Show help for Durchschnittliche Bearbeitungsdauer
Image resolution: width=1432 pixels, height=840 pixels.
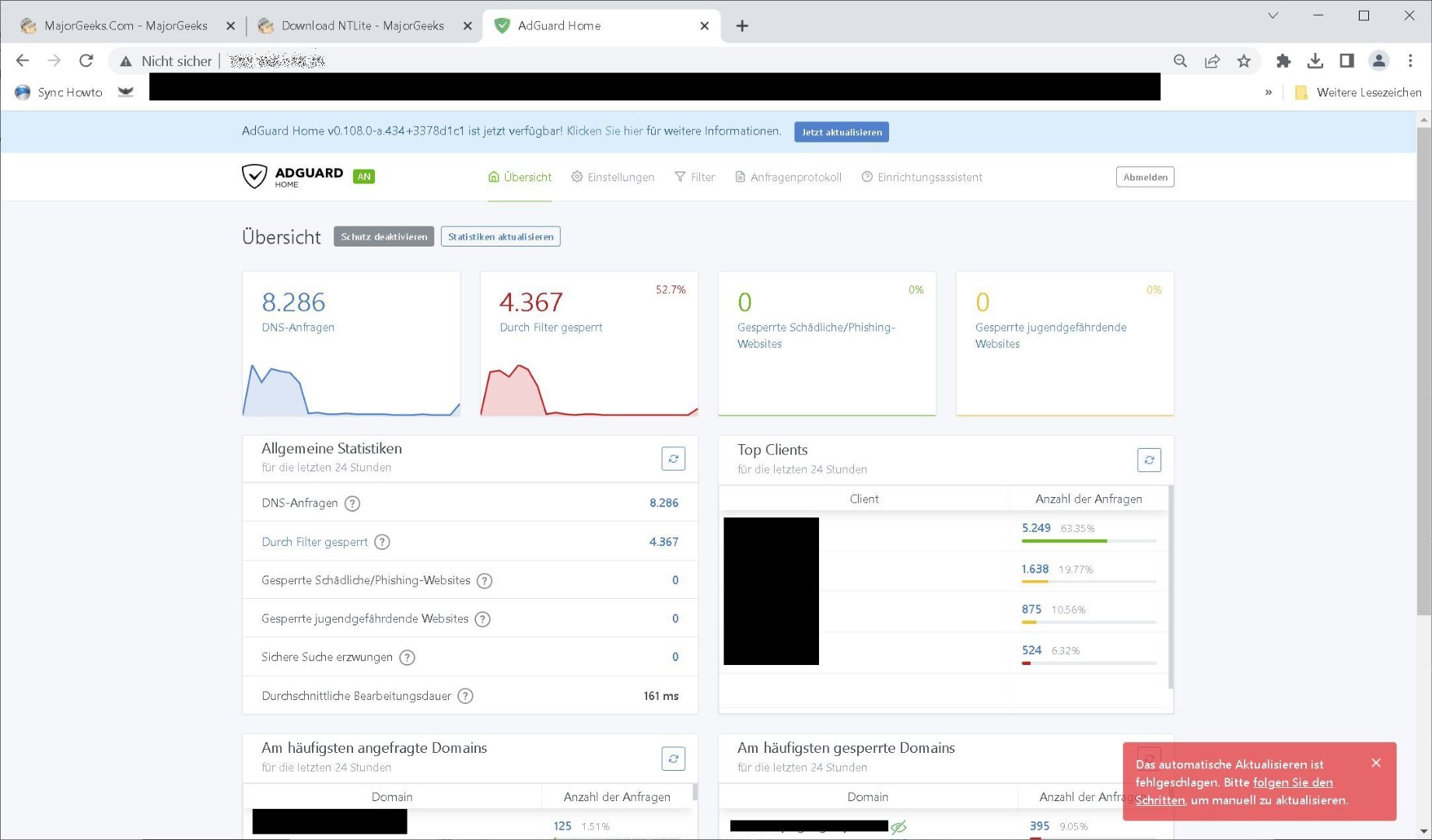pyautogui.click(x=465, y=696)
